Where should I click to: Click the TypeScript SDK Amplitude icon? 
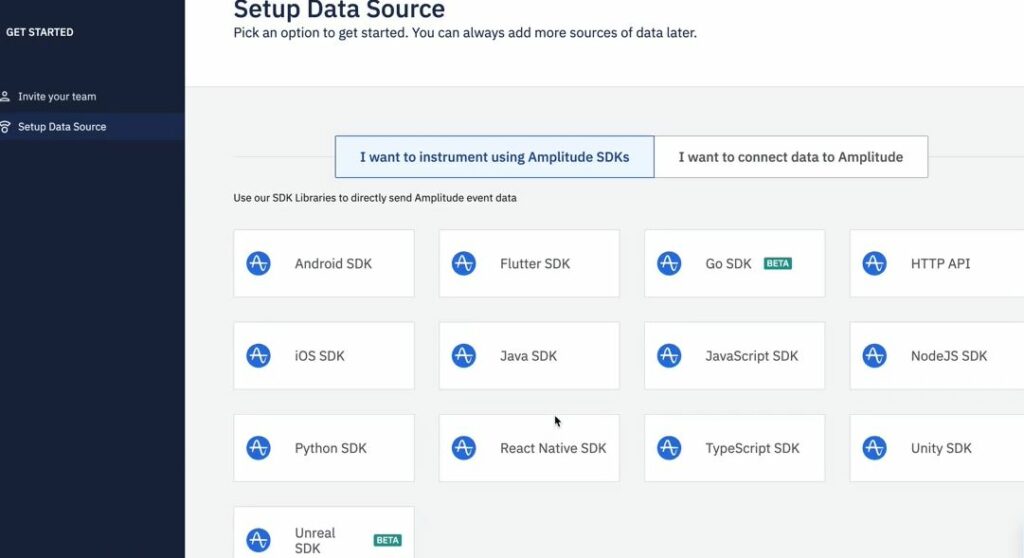[x=669, y=448]
